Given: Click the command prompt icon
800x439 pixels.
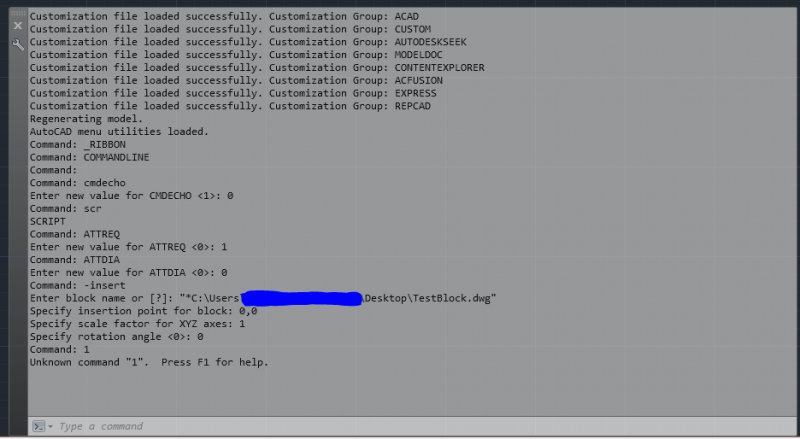Looking at the screenshot, I should coord(39,426).
